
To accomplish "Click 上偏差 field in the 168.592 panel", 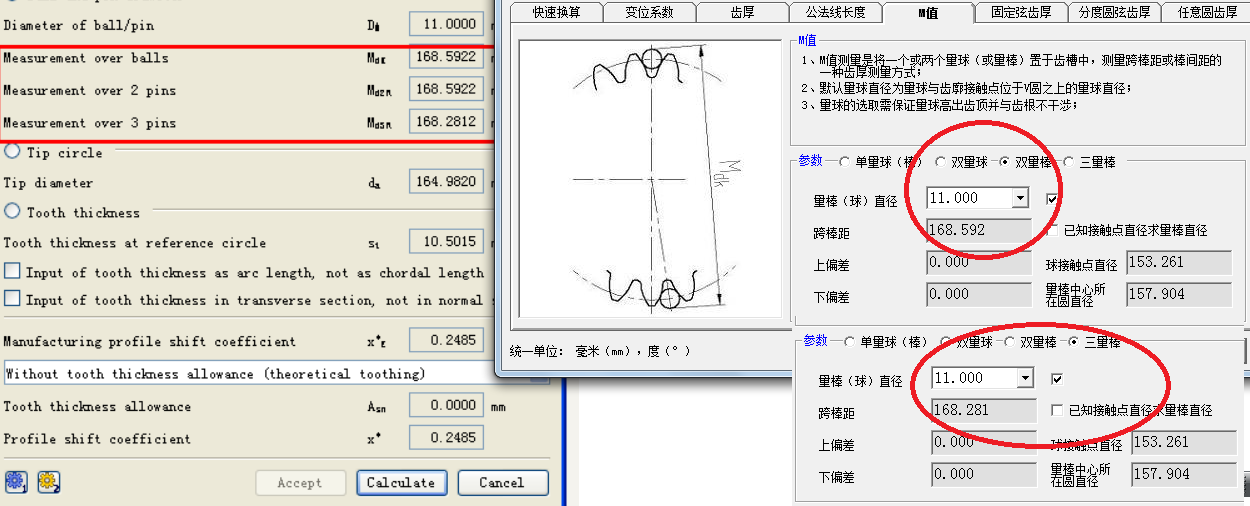I will pos(978,262).
